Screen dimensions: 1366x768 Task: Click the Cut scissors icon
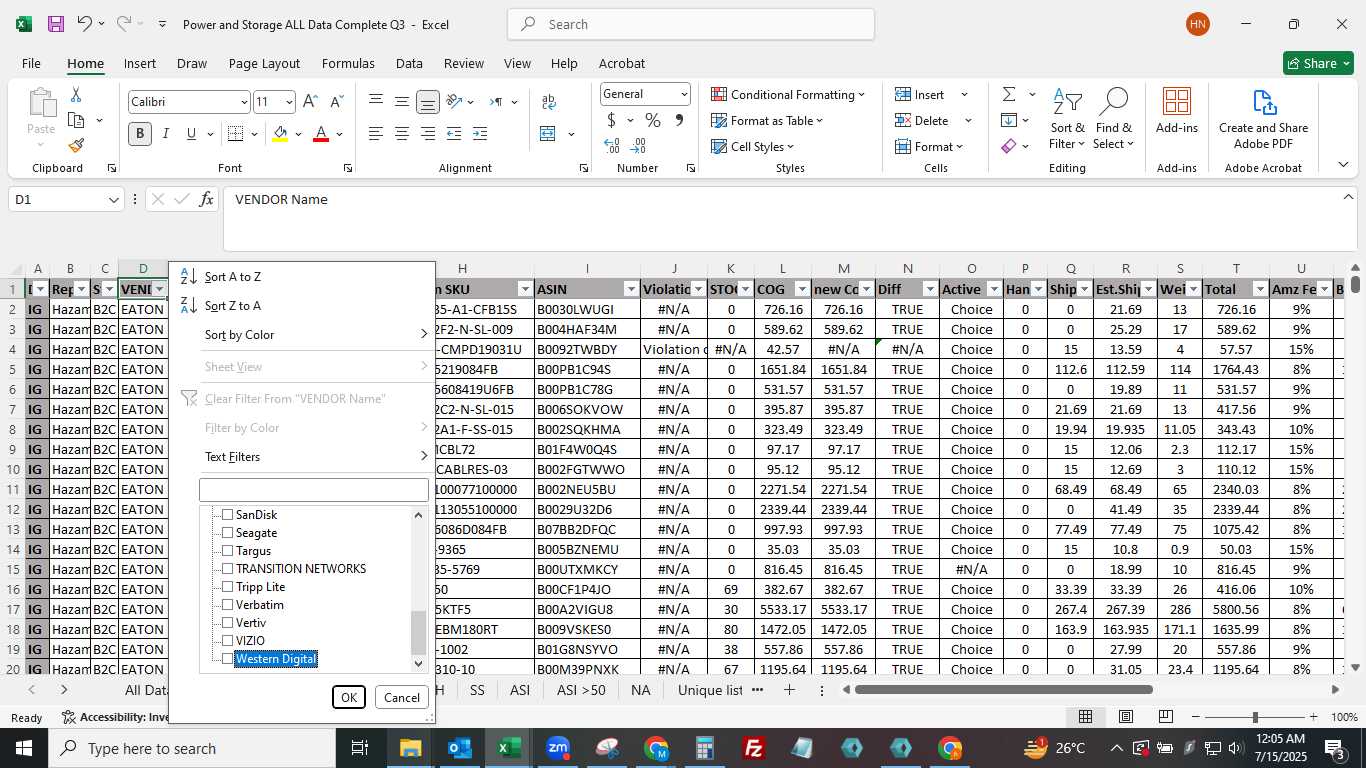click(x=75, y=95)
